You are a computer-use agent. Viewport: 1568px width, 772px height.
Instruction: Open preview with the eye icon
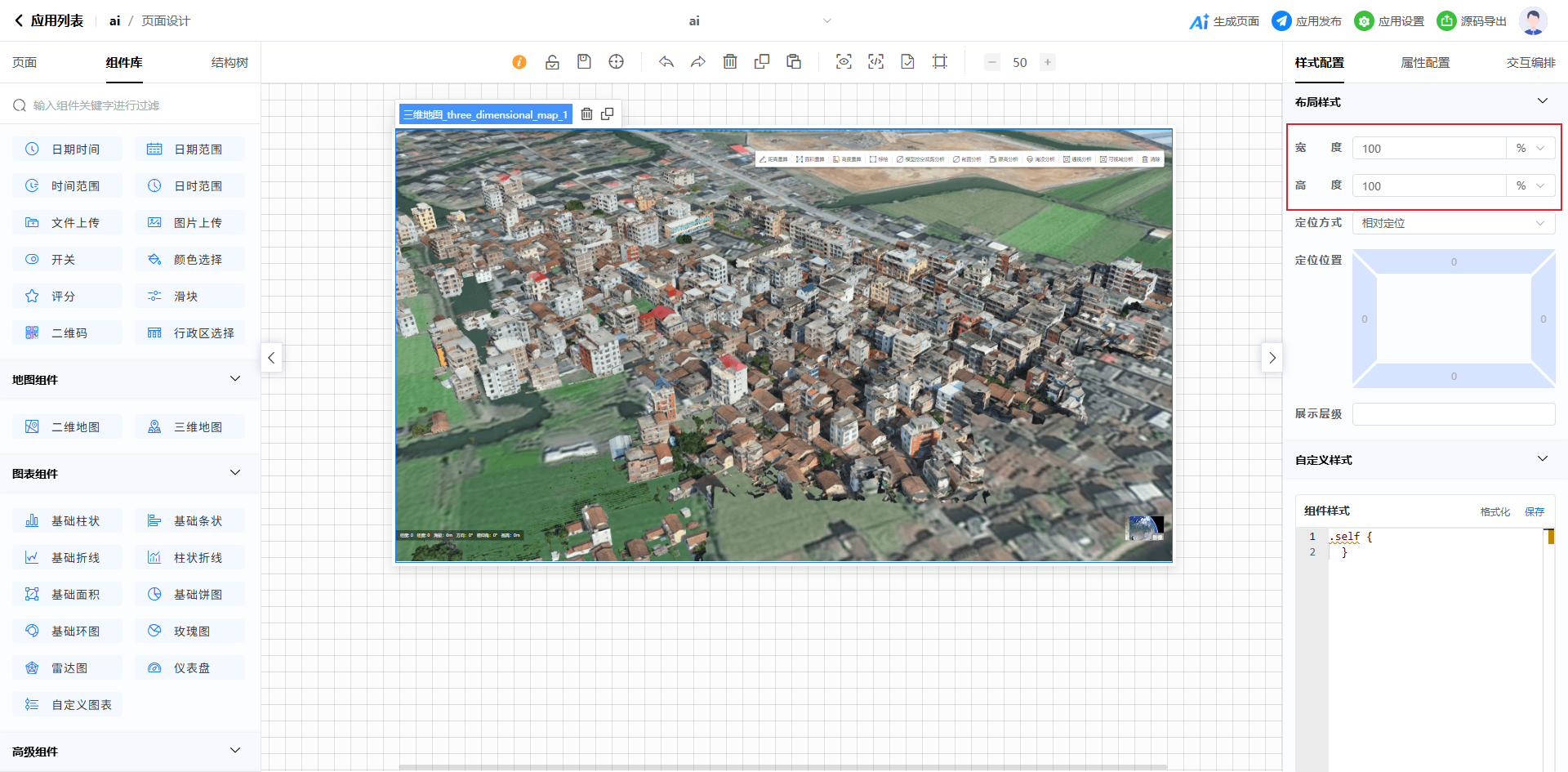click(x=844, y=62)
